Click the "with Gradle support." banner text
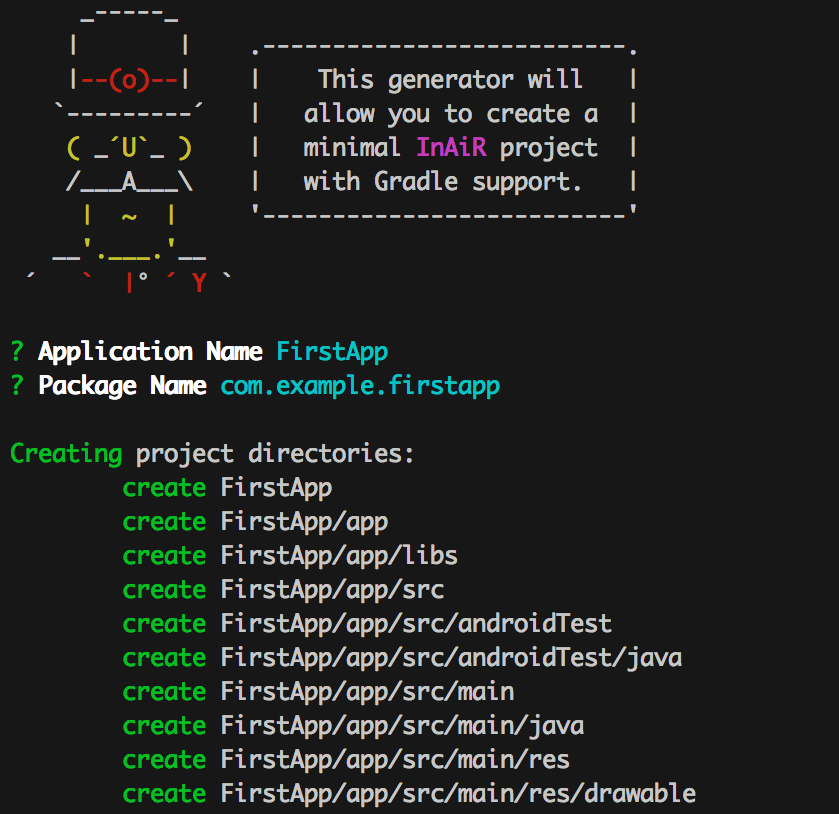 [x=443, y=182]
